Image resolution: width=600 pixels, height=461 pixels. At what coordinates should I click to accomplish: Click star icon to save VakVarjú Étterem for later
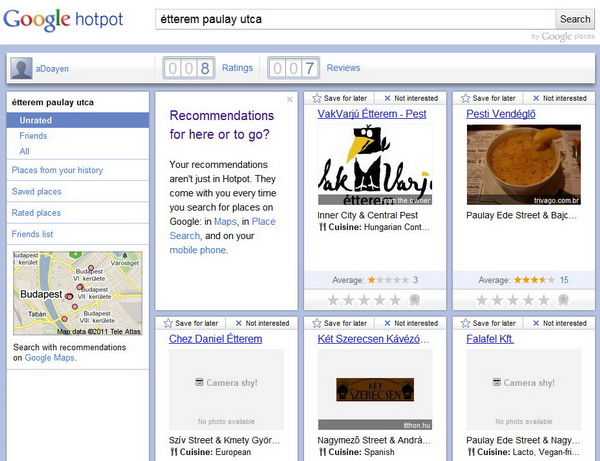tap(317, 98)
